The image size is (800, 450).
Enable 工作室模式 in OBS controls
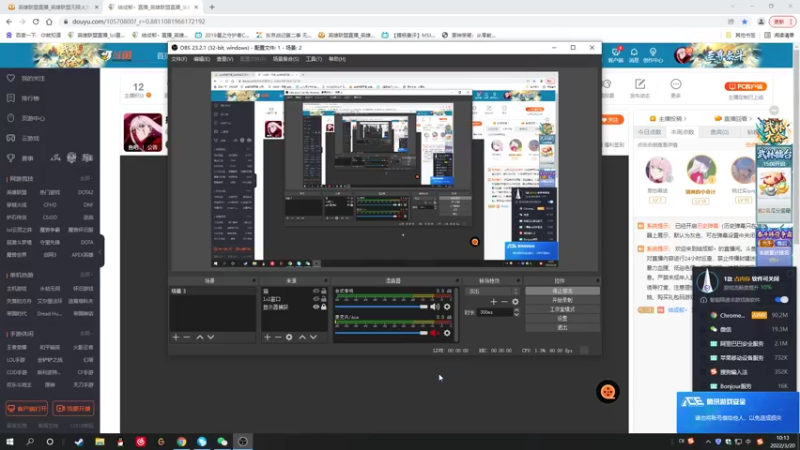(562, 309)
